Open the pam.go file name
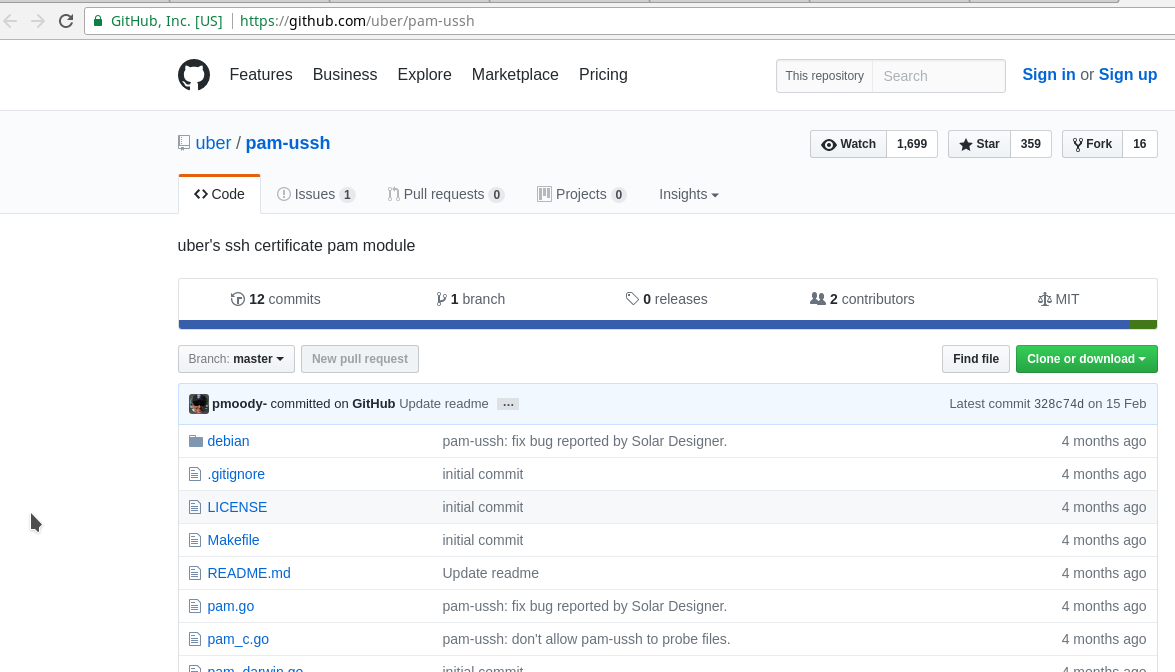Image resolution: width=1175 pixels, height=672 pixels. coord(231,606)
